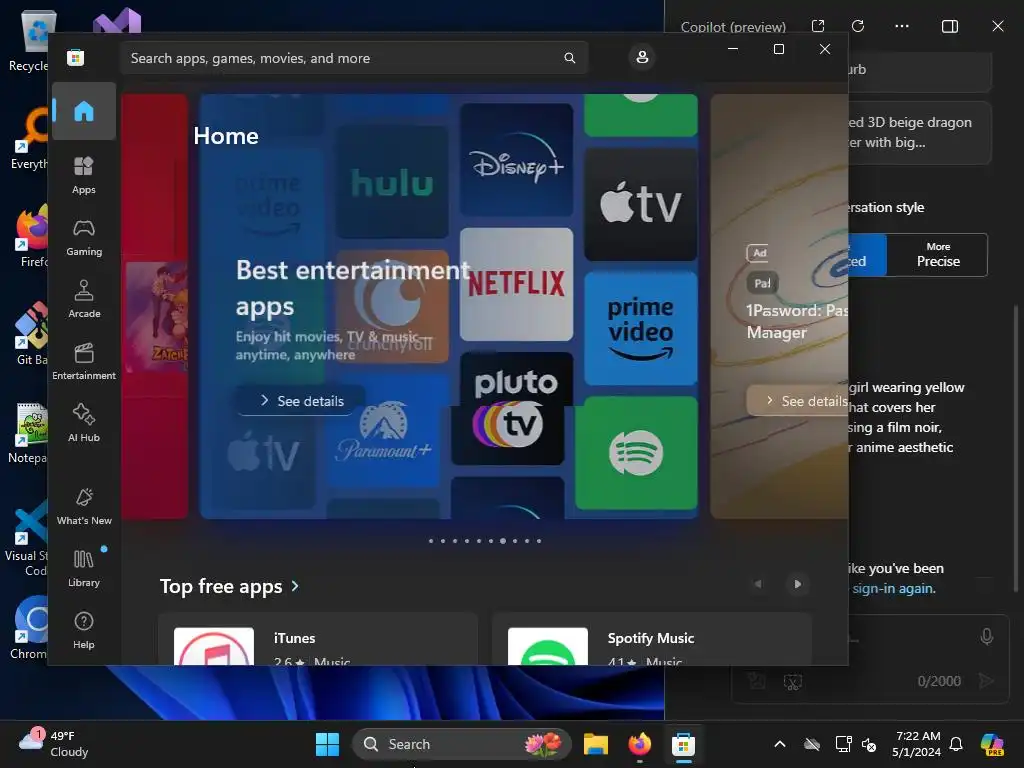Open Entertainment section in sidebar
The width and height of the screenshot is (1024, 768).
84,361
